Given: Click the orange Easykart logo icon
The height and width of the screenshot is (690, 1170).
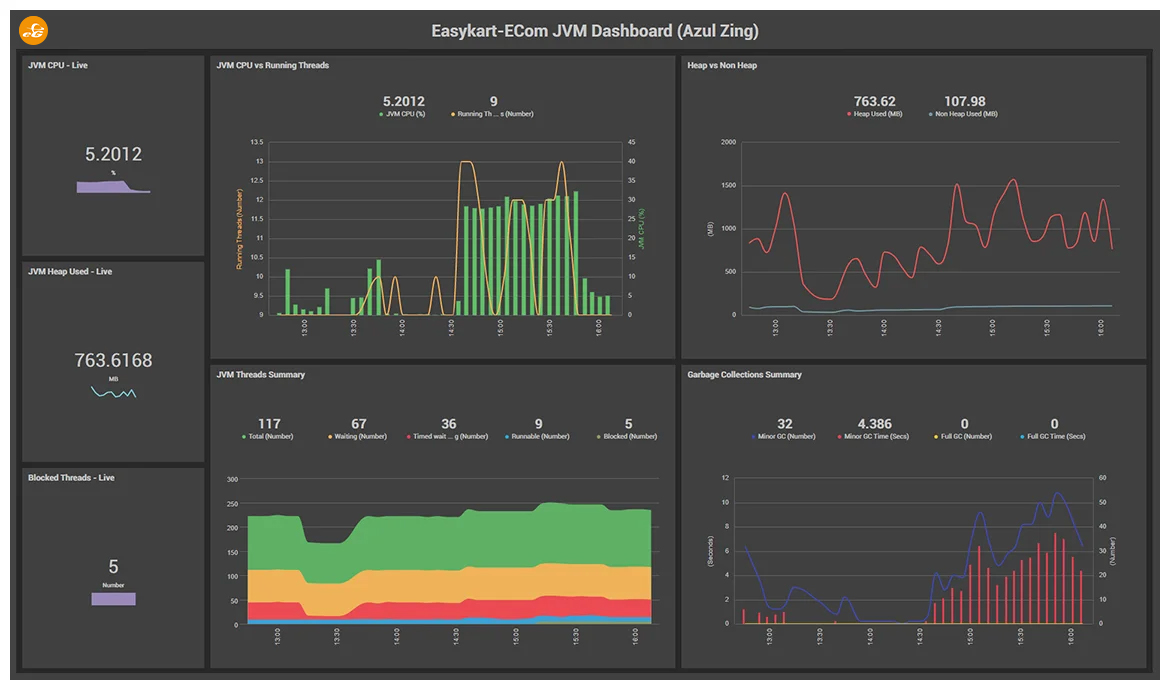Looking at the screenshot, I should (33, 30).
